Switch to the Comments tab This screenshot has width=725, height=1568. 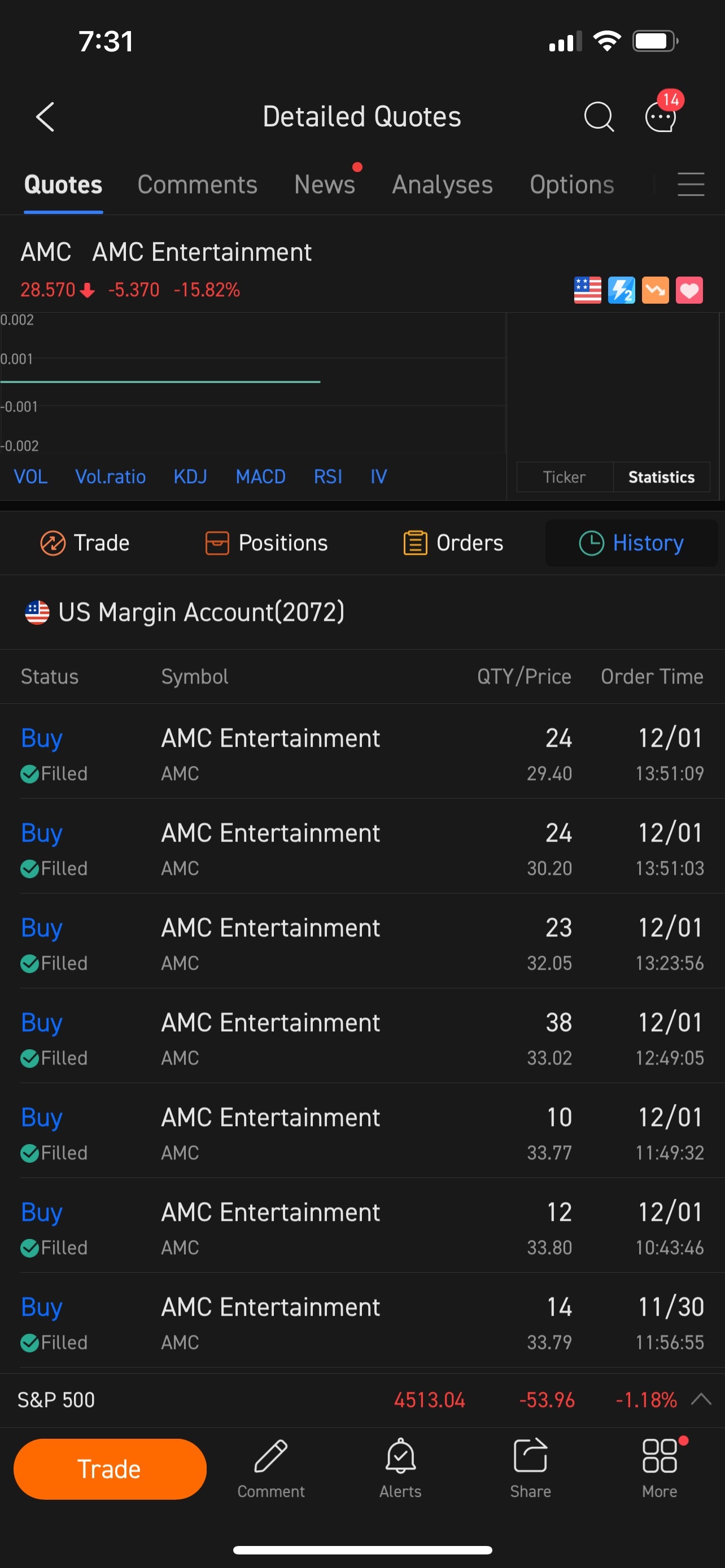[197, 185]
